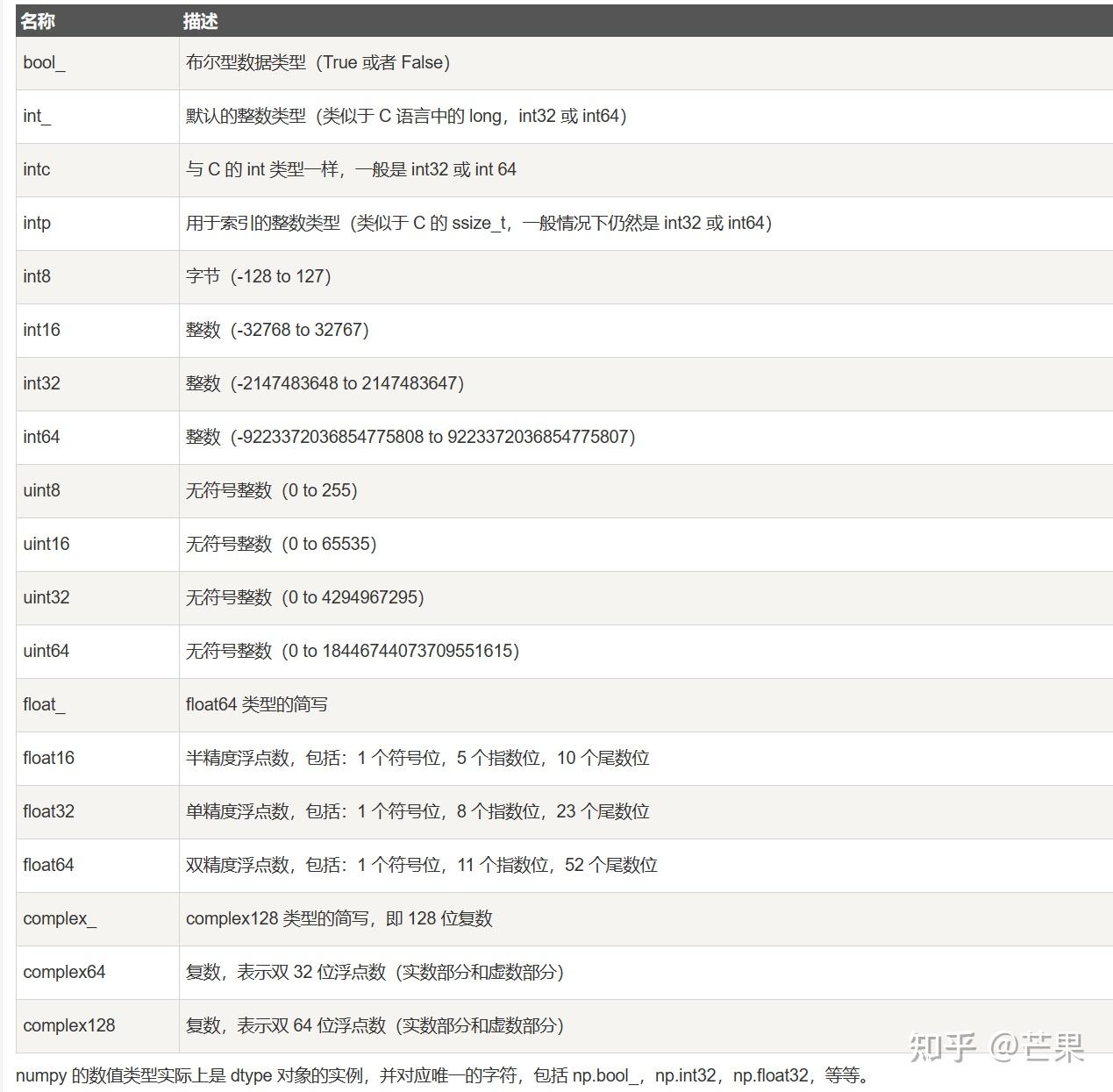Select description 'float64 类型的简写'

click(x=257, y=704)
